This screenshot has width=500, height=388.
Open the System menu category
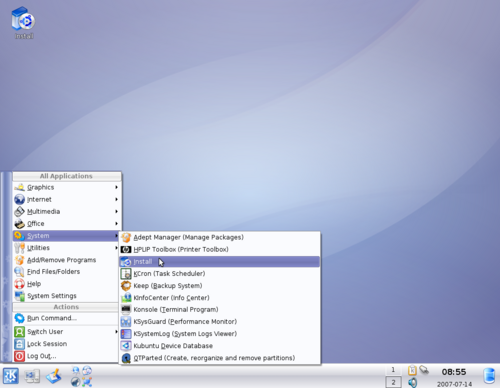(x=66, y=236)
